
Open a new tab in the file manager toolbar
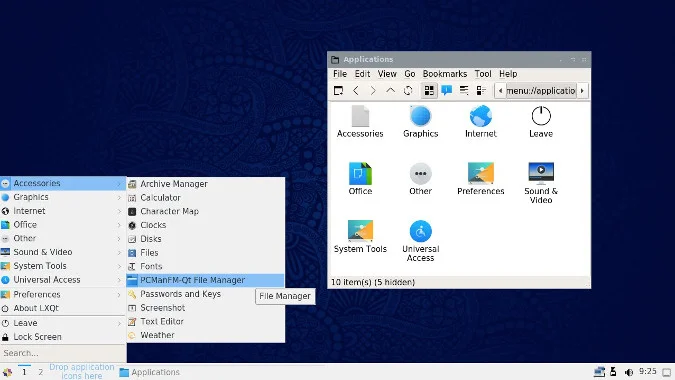(x=338, y=90)
